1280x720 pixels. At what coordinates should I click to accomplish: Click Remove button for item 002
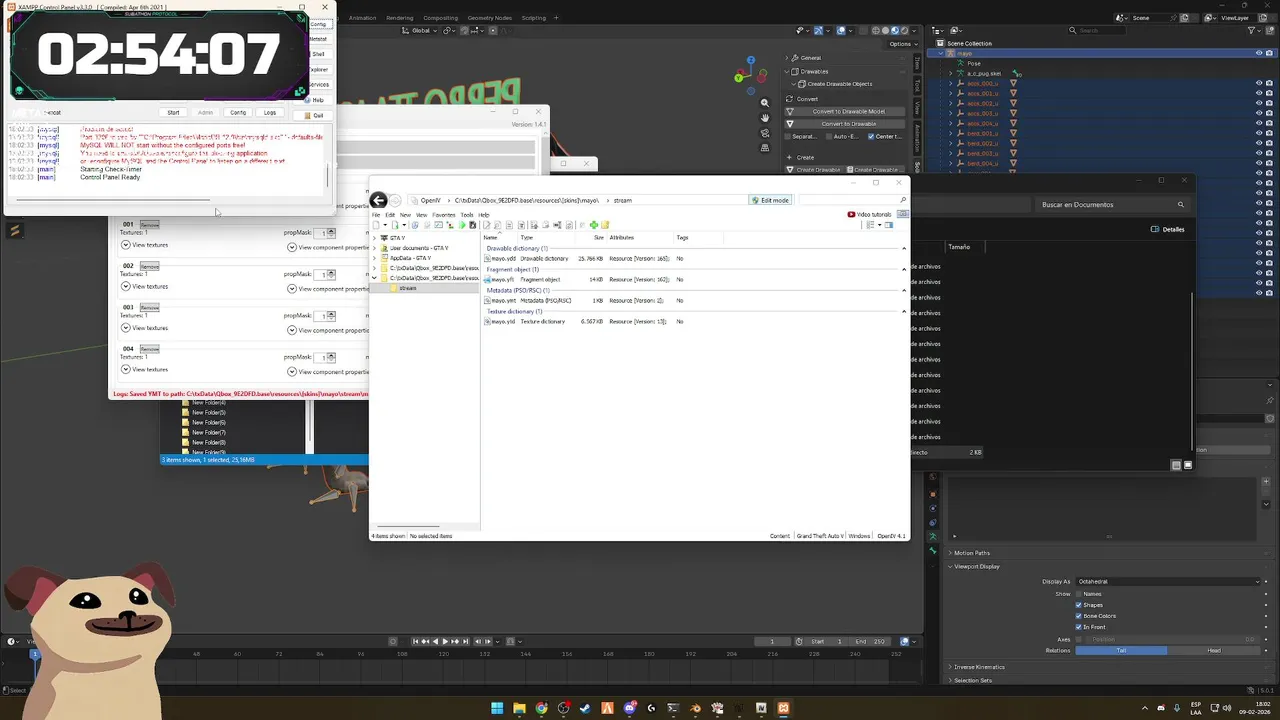point(149,266)
